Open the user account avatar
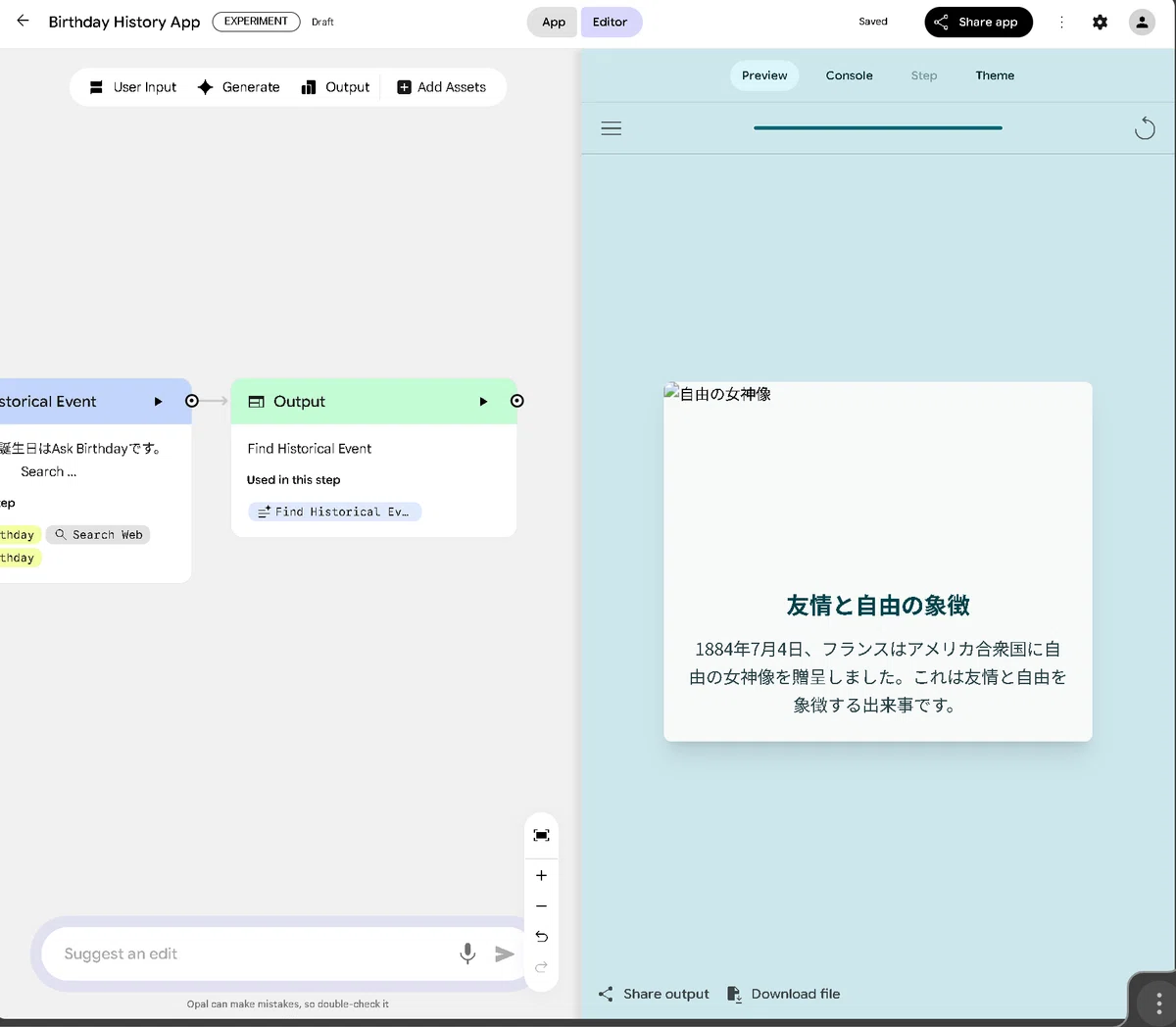 click(1142, 22)
